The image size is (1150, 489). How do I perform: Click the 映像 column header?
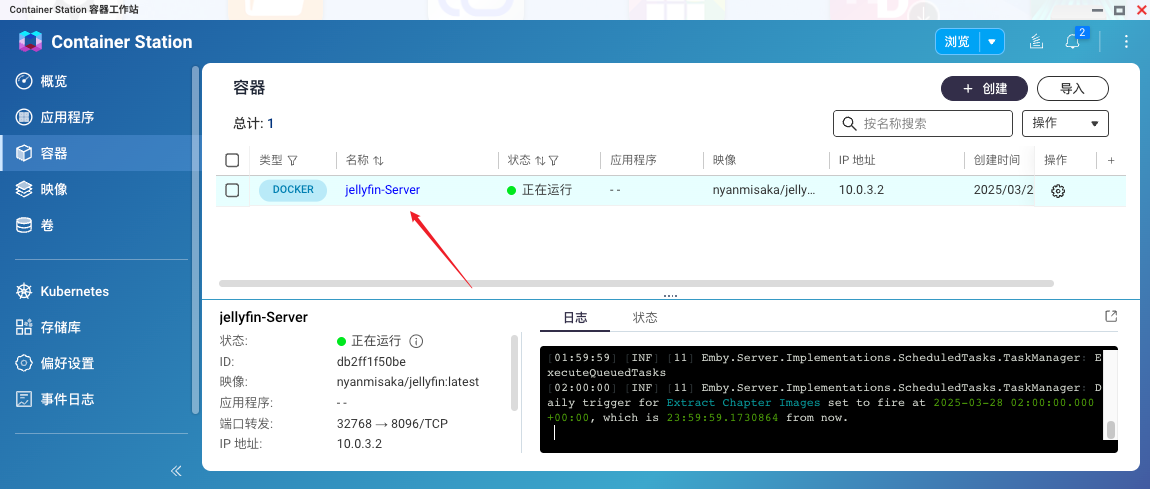click(x=725, y=160)
